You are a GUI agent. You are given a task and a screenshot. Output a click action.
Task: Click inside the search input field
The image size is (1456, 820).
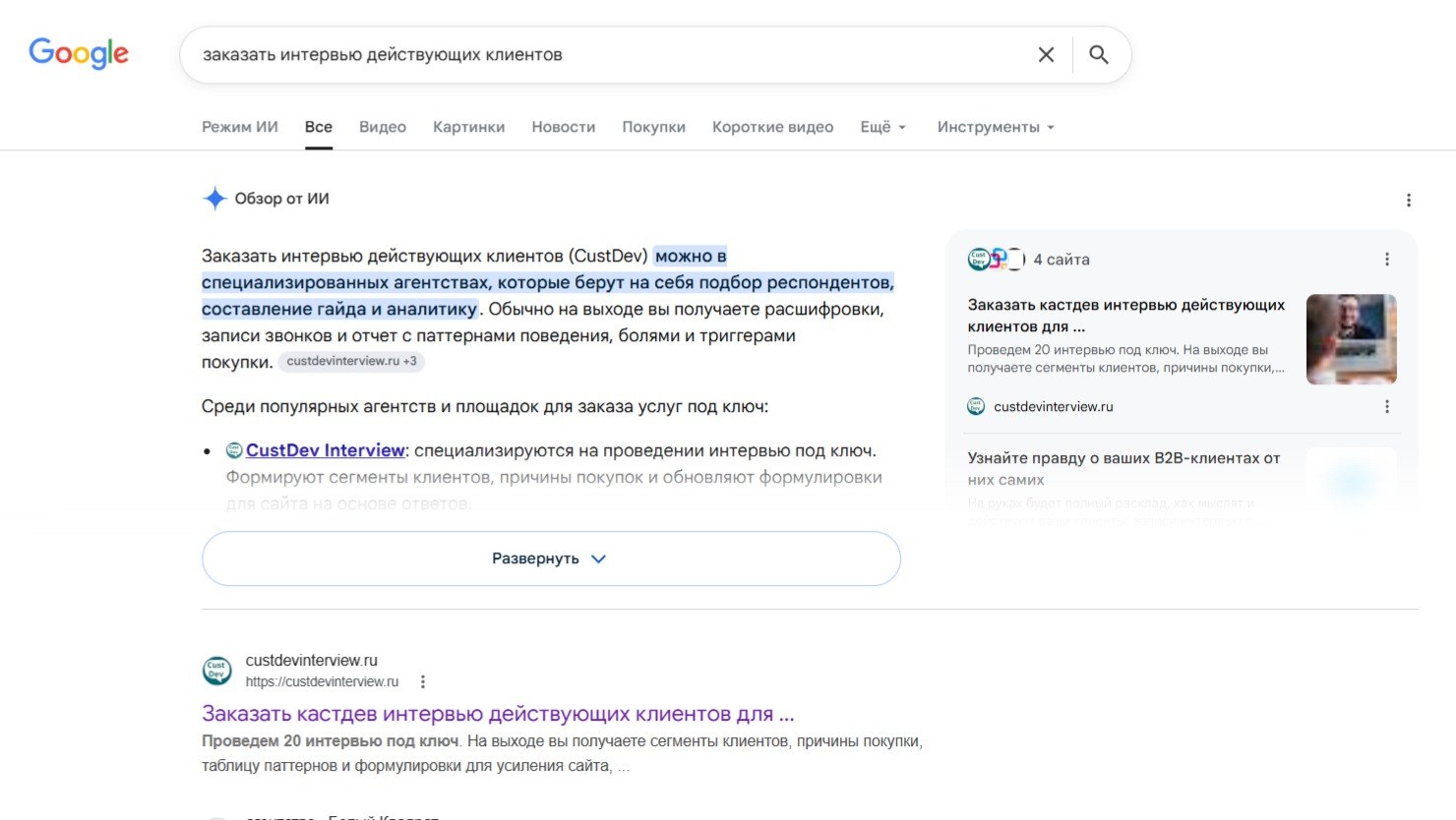(610, 55)
